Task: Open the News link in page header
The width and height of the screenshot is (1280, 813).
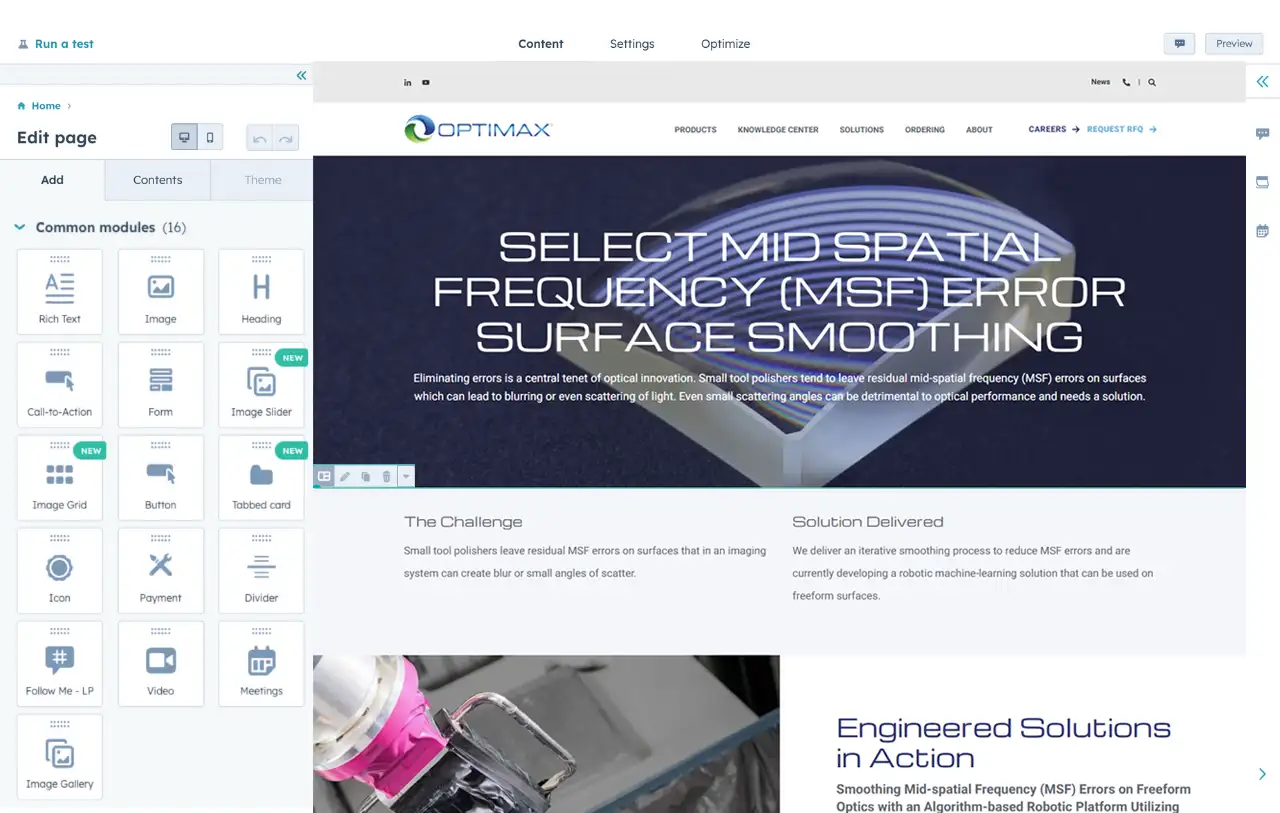Action: pyautogui.click(x=1101, y=82)
